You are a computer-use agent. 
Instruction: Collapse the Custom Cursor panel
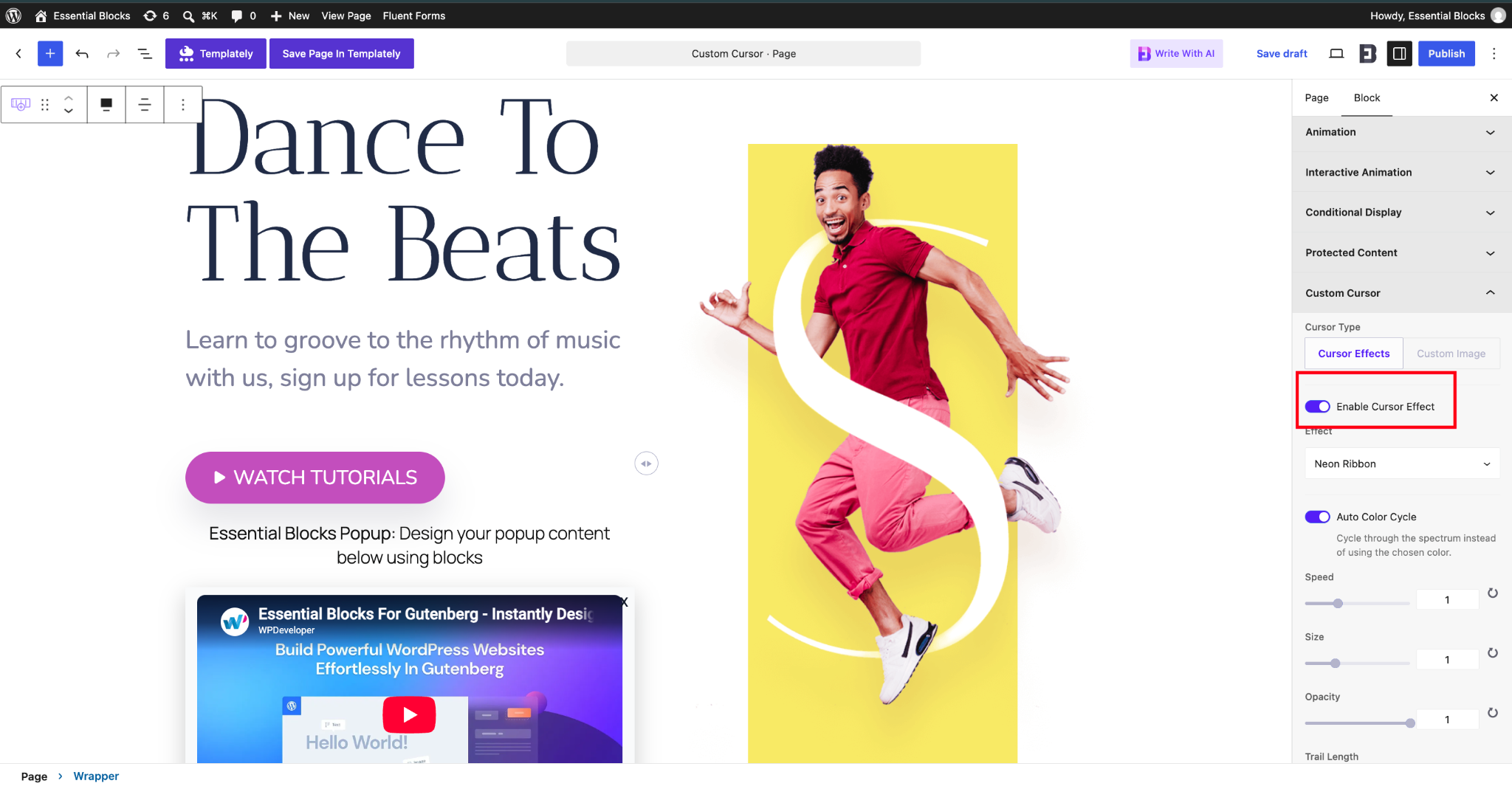[1401, 293]
